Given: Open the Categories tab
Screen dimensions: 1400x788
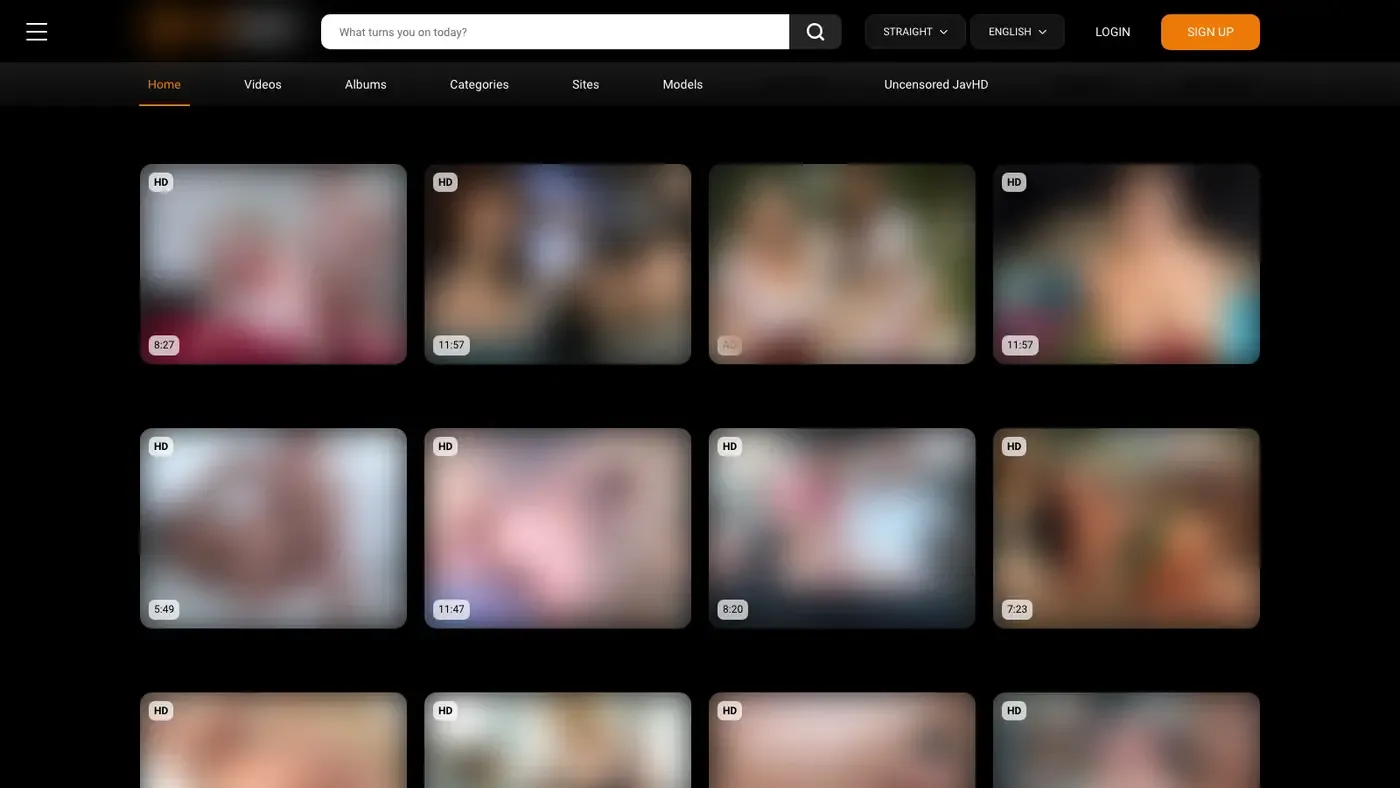Looking at the screenshot, I should coord(479,85).
